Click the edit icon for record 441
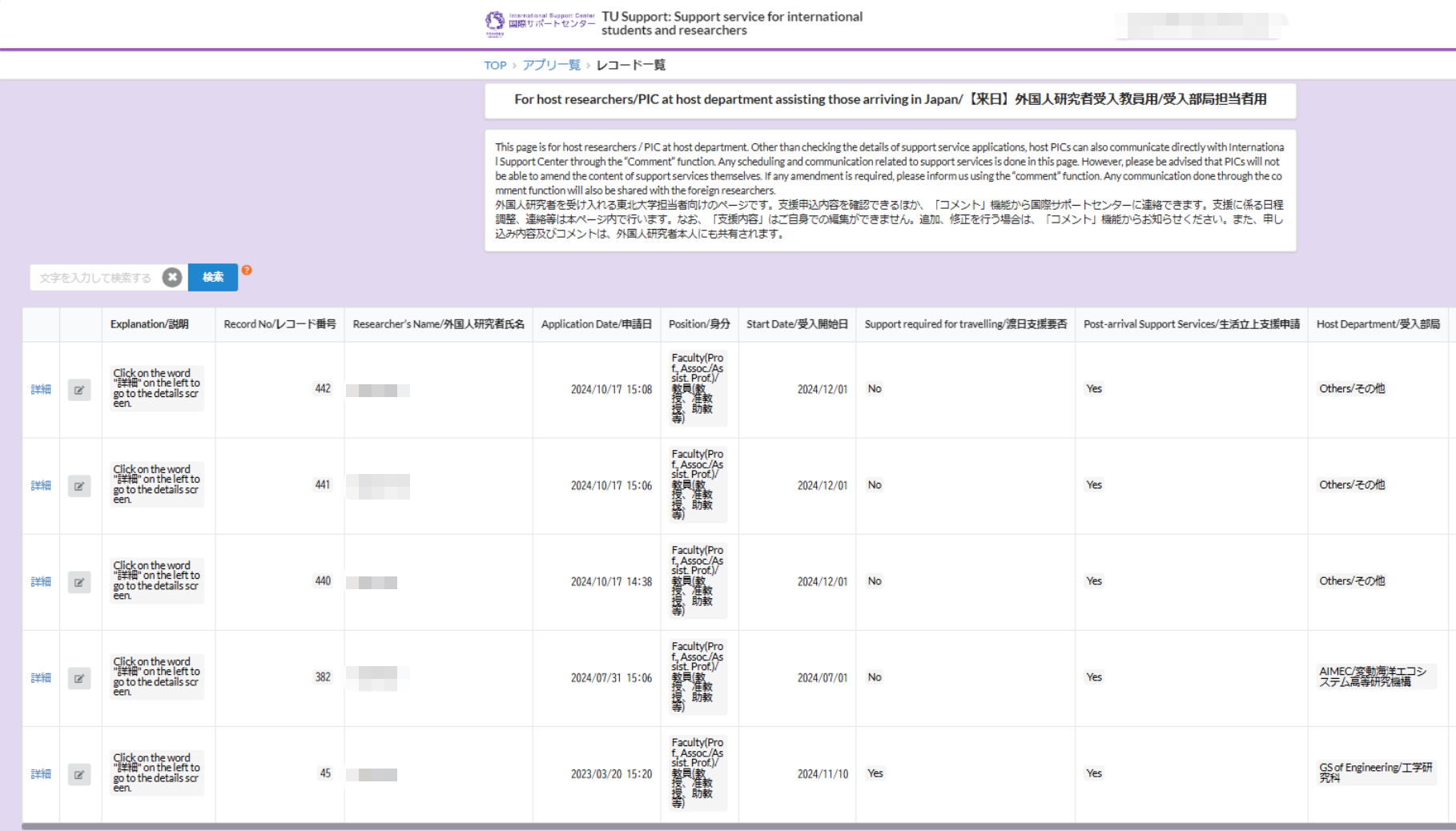The image size is (1456, 831). [x=79, y=486]
